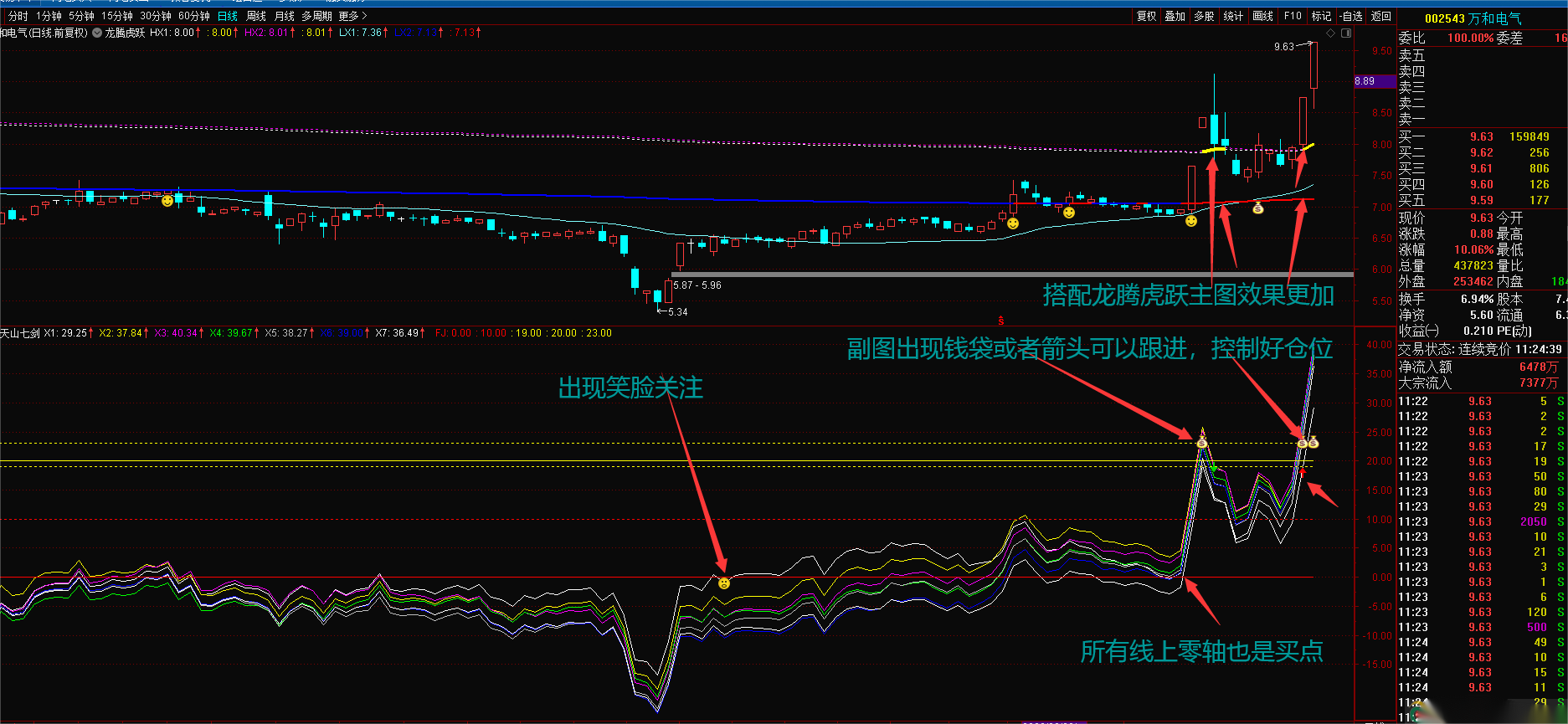Click the first money bag on sub chart peak
Image resolution: width=1568 pixels, height=724 pixels.
pyautogui.click(x=1202, y=442)
